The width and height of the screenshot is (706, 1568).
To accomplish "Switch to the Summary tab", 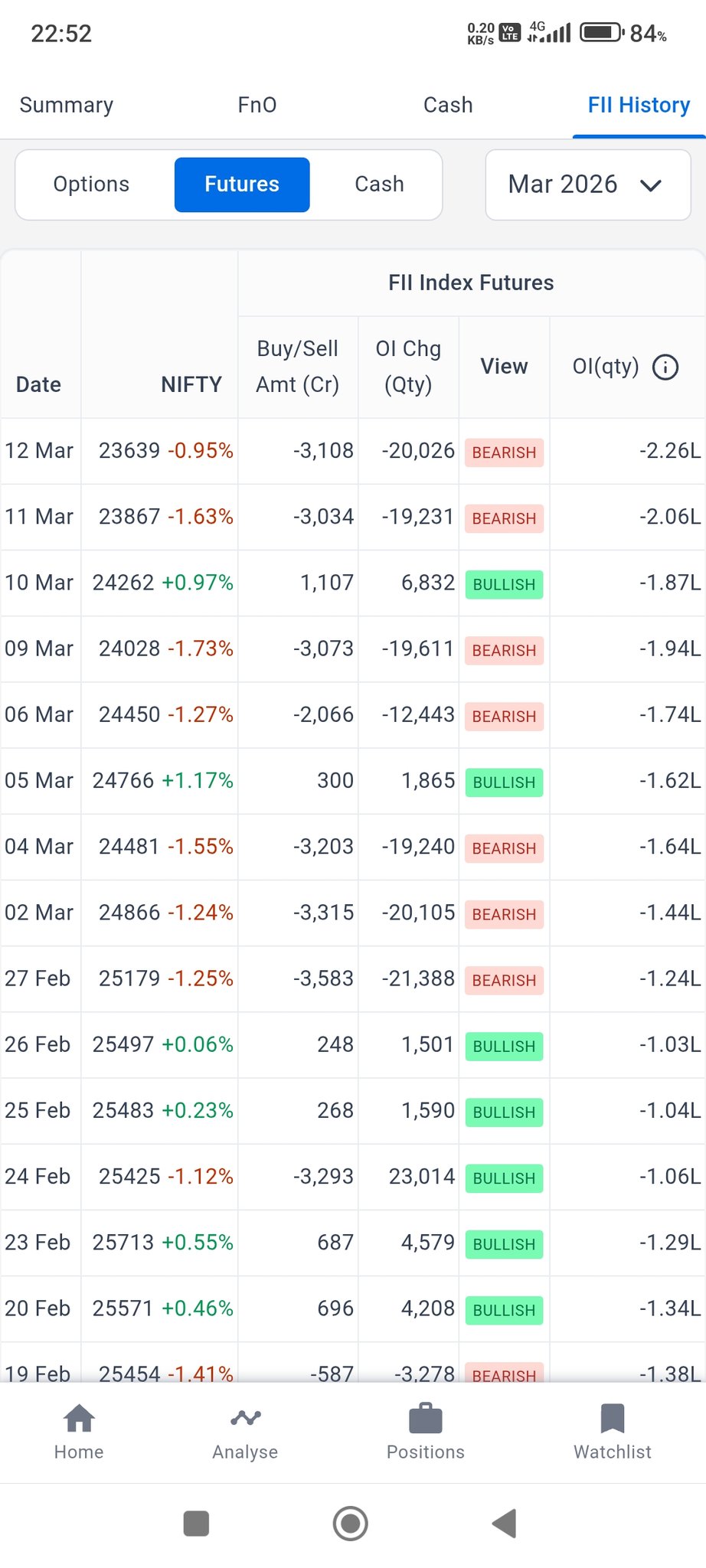I will (x=67, y=105).
